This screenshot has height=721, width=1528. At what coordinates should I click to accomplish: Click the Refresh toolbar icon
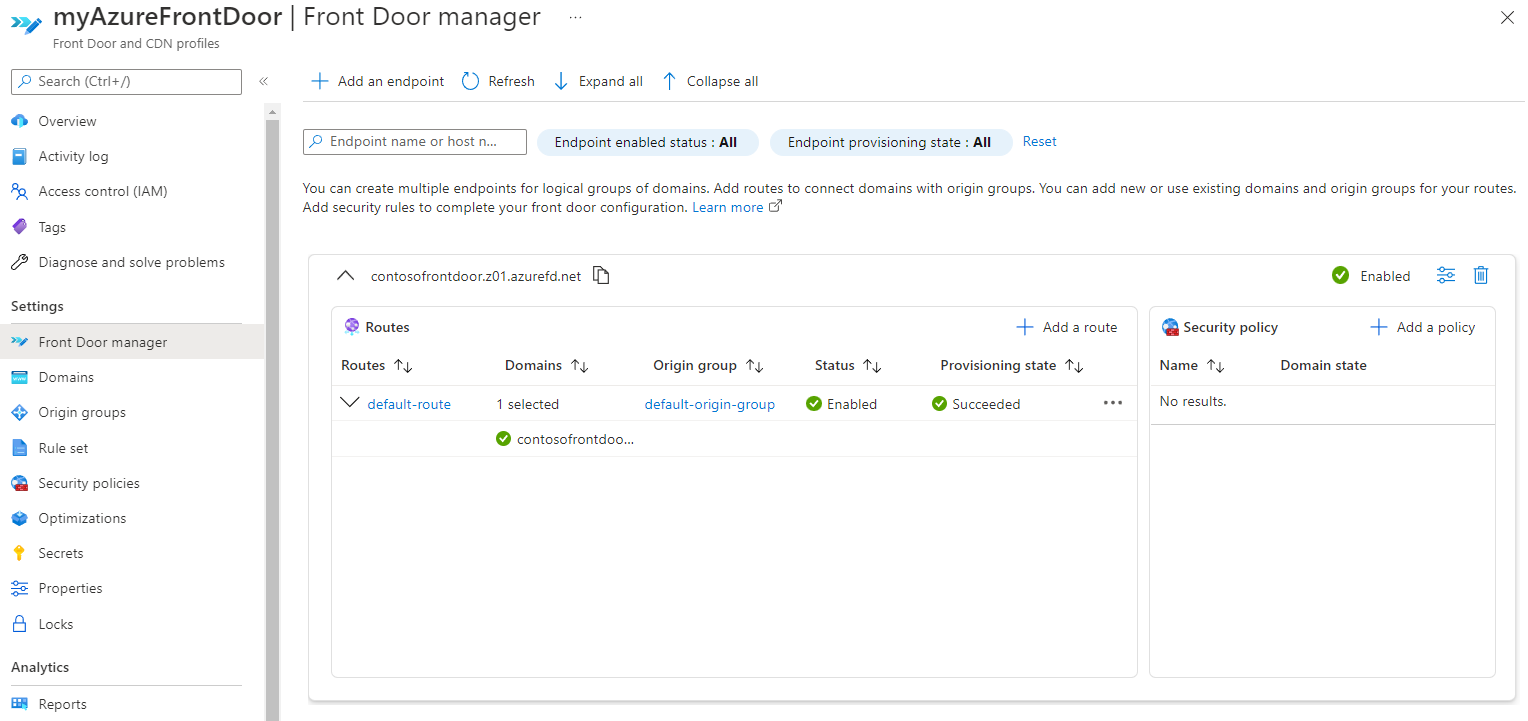(471, 81)
